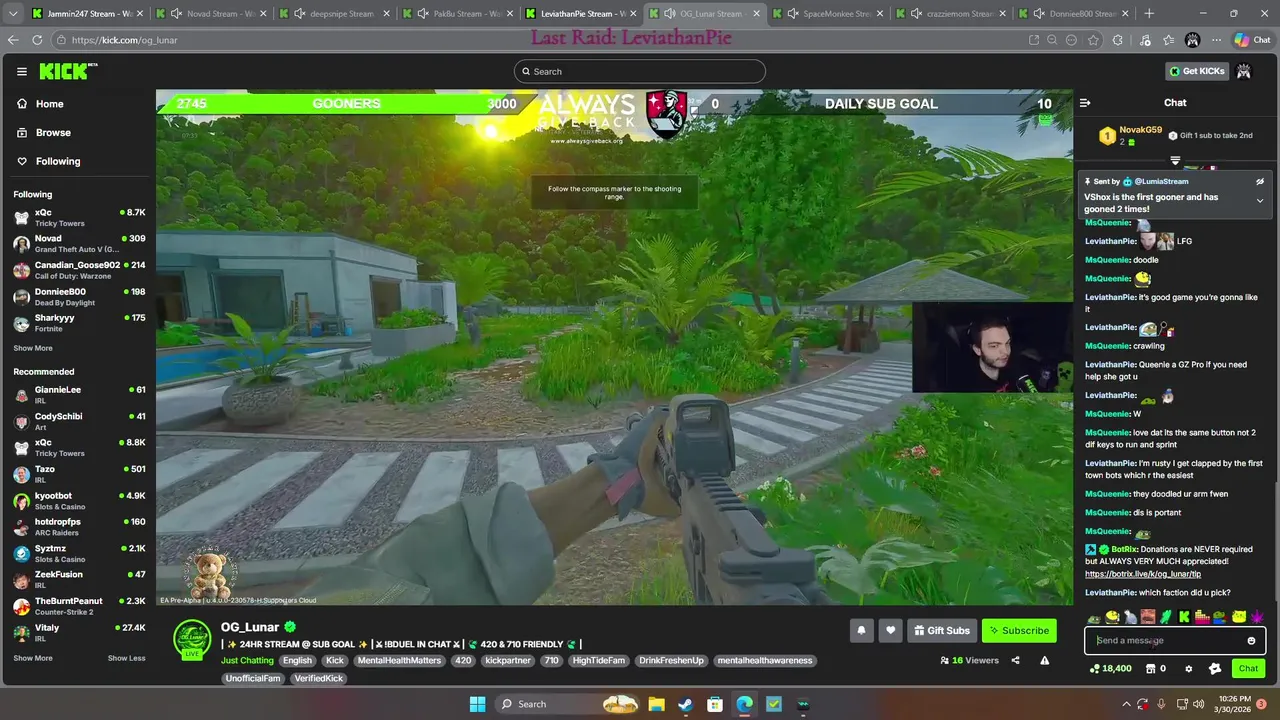Click the report warning triangle icon

point(1044,660)
